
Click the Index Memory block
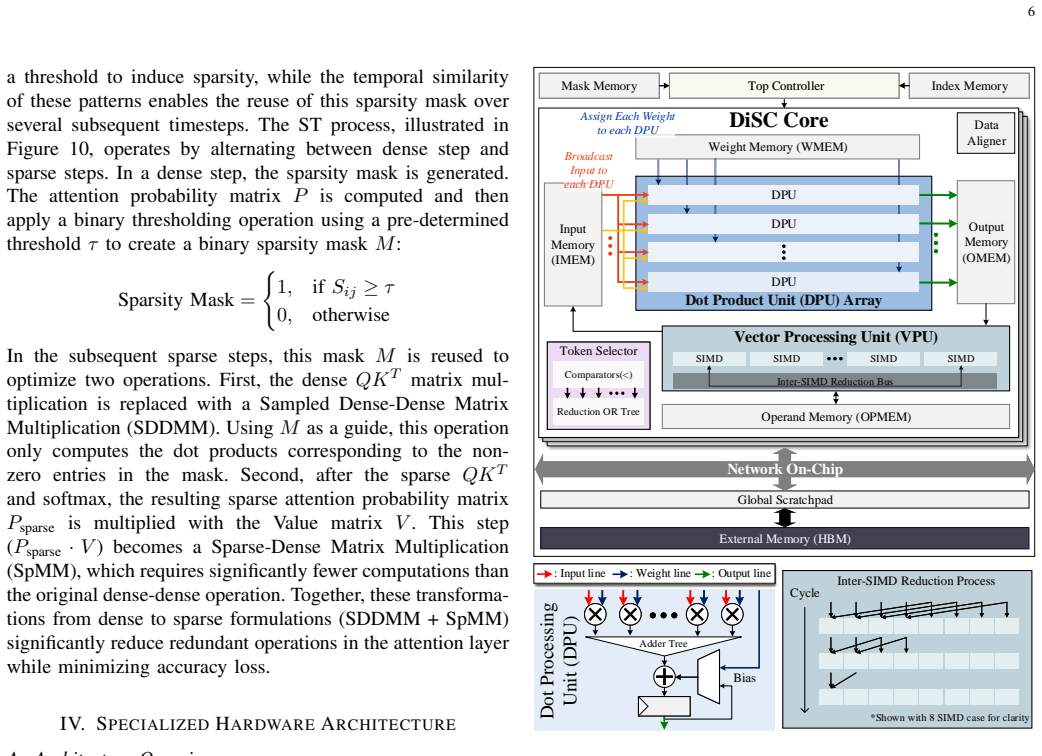(x=969, y=86)
